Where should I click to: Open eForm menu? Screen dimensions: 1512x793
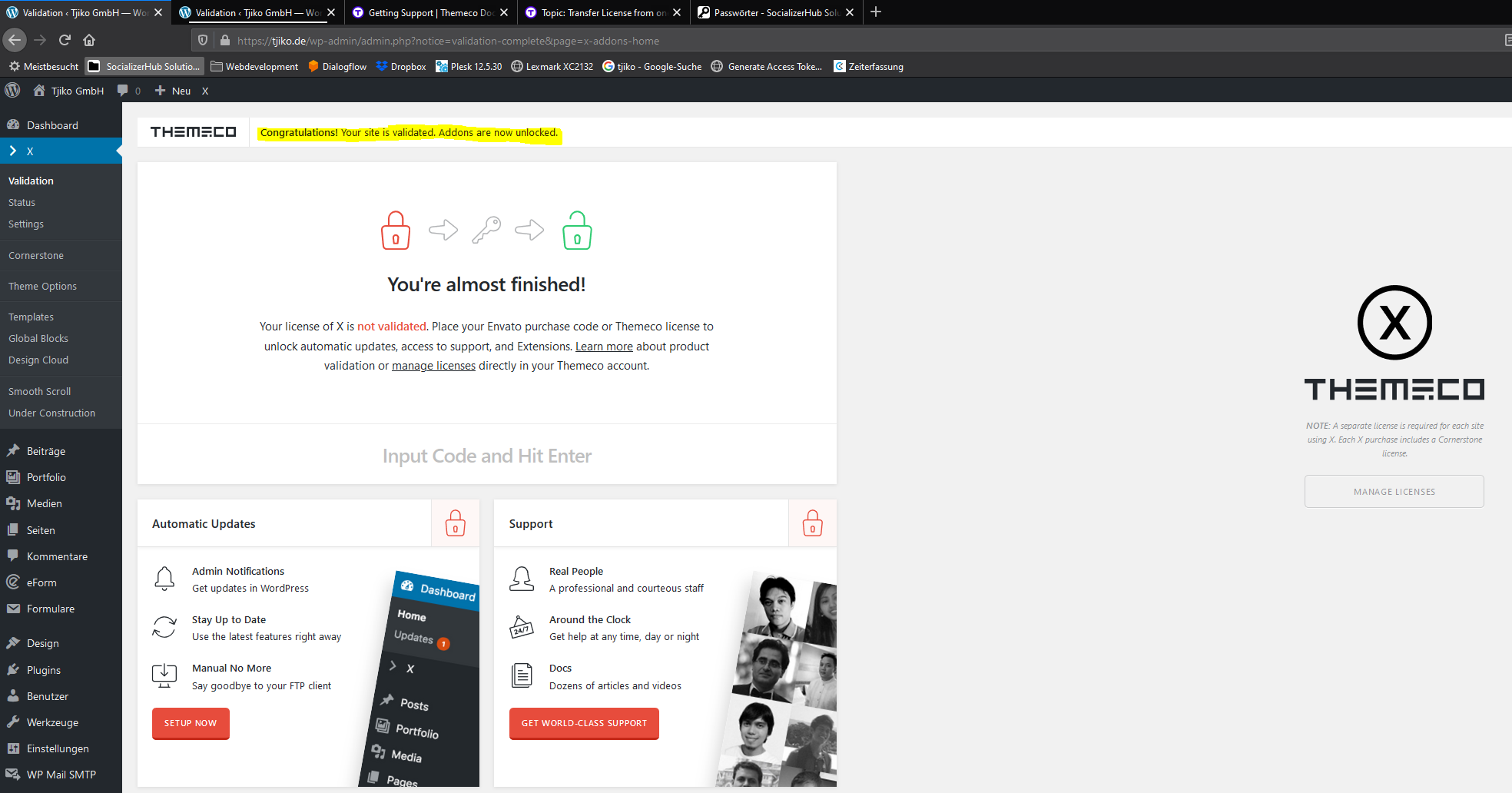pyautogui.click(x=61, y=582)
